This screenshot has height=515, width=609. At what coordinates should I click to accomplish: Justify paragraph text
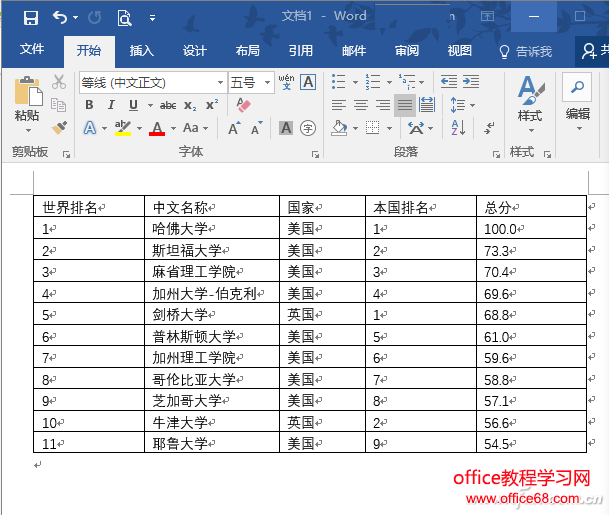[x=405, y=105]
